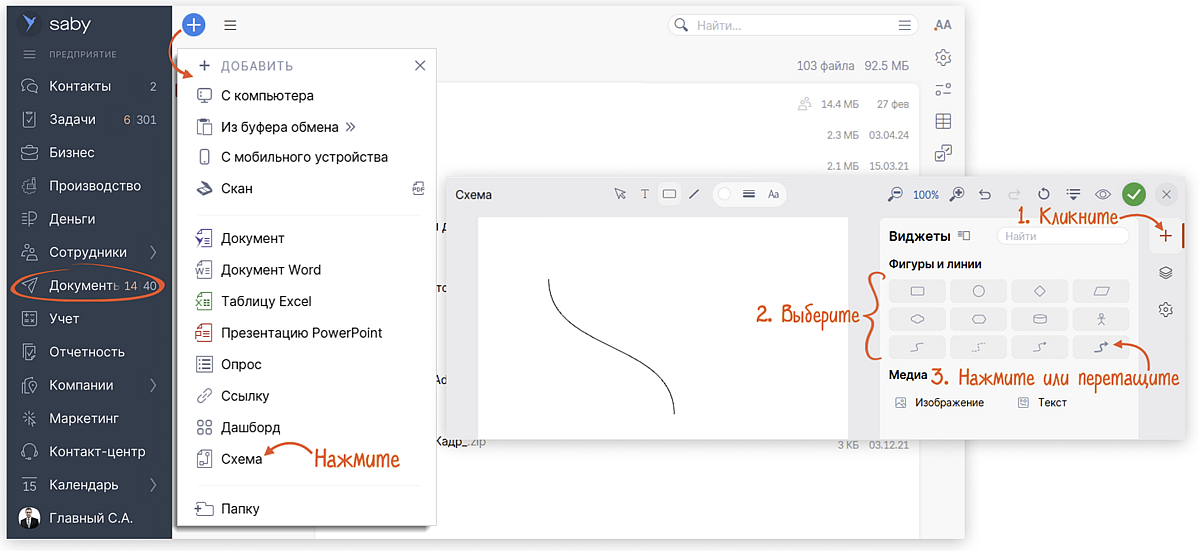Select Таблицу Excel in the add menu
Viewport: 1199px width, 551px height.
click(266, 301)
